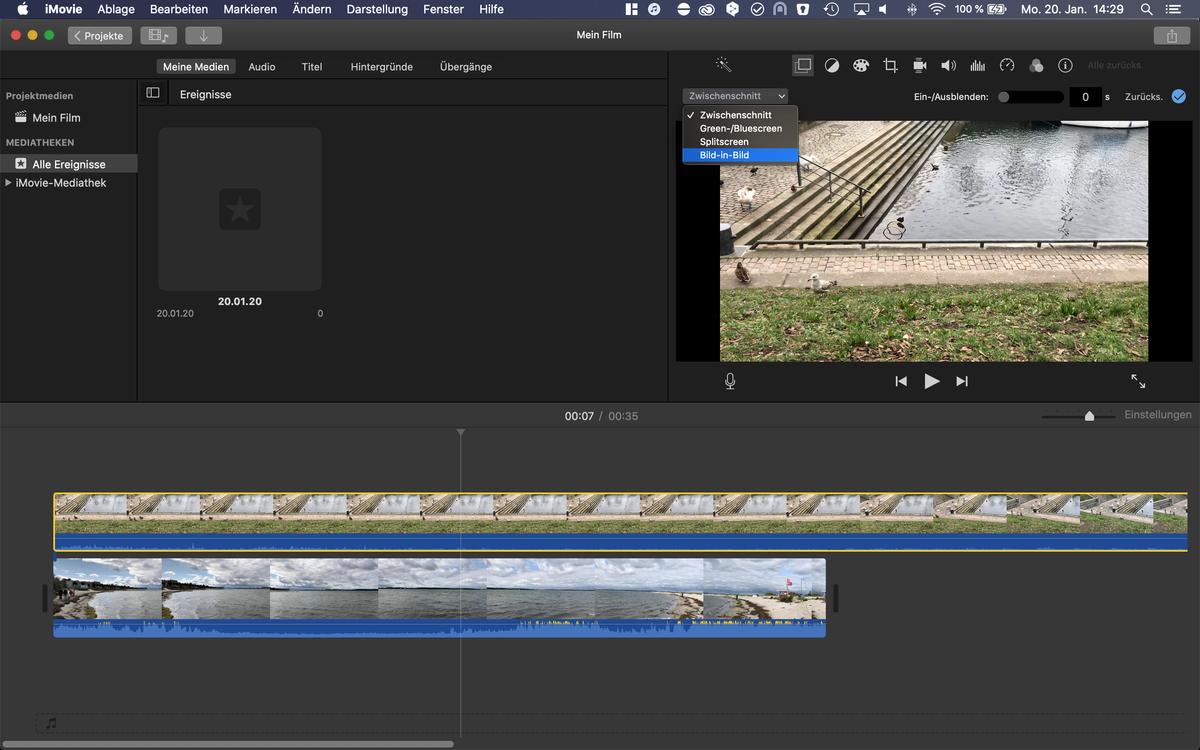1200x750 pixels.
Task: Click the timeline horizontal scrollbar
Action: coord(228,744)
